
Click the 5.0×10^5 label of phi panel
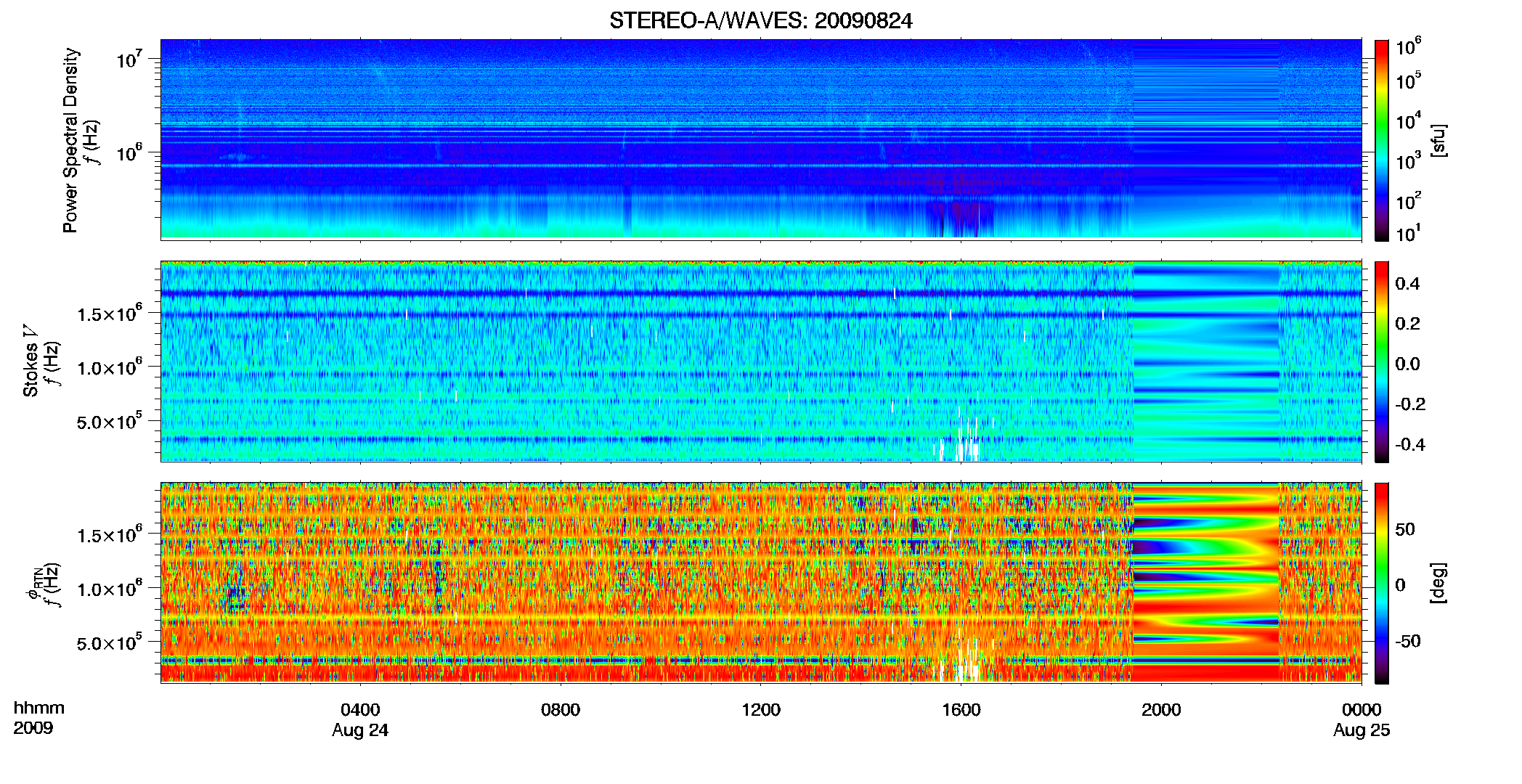(110, 642)
